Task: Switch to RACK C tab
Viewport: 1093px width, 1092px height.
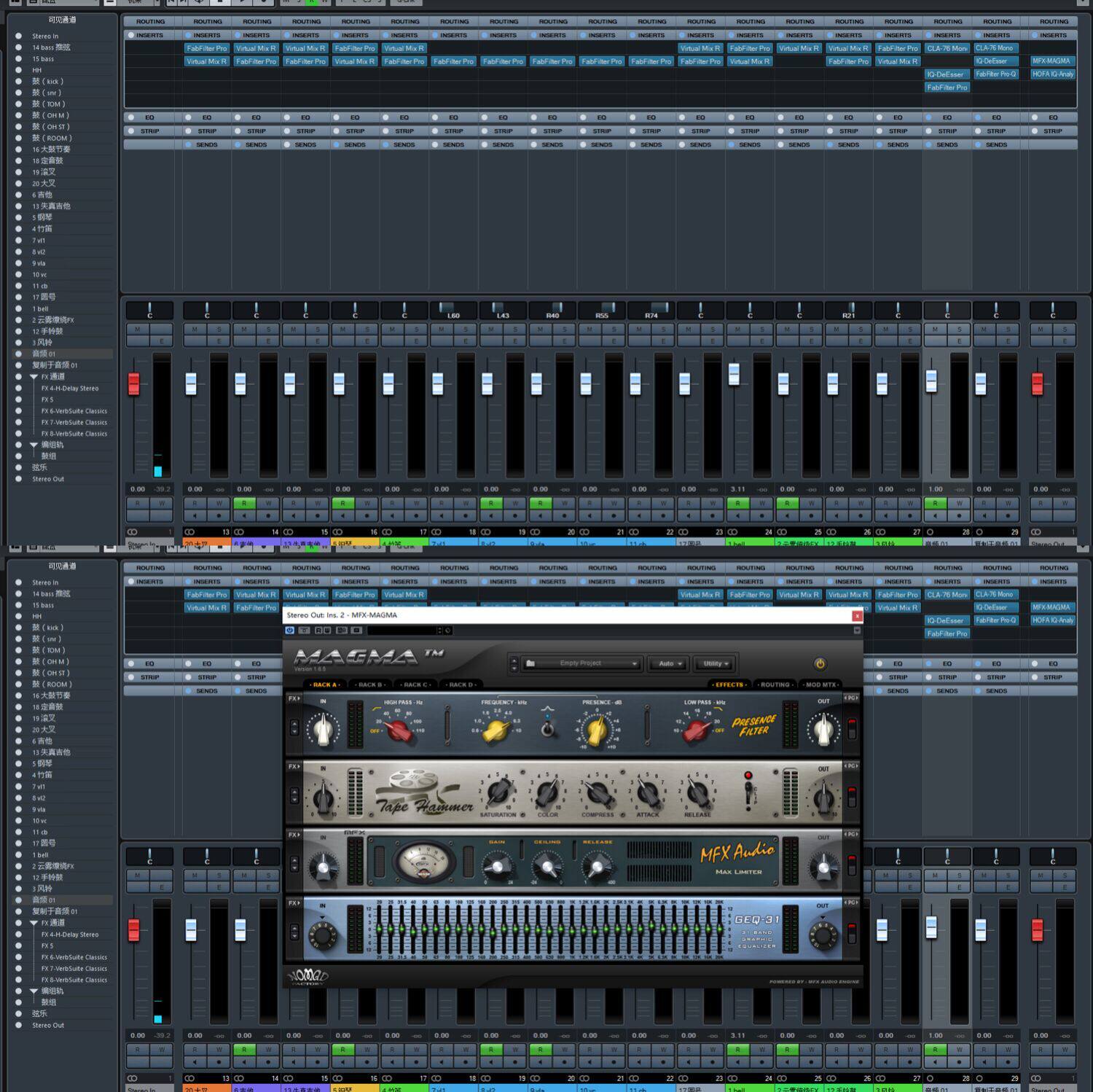Action: (416, 685)
